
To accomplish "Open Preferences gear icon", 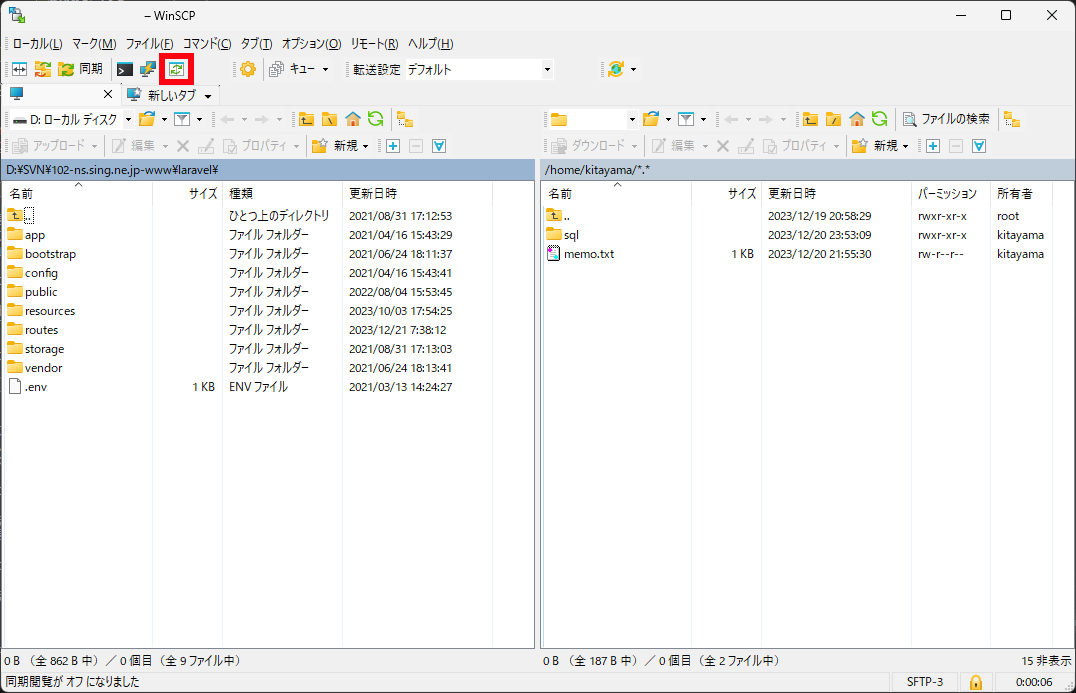I will coord(248,69).
